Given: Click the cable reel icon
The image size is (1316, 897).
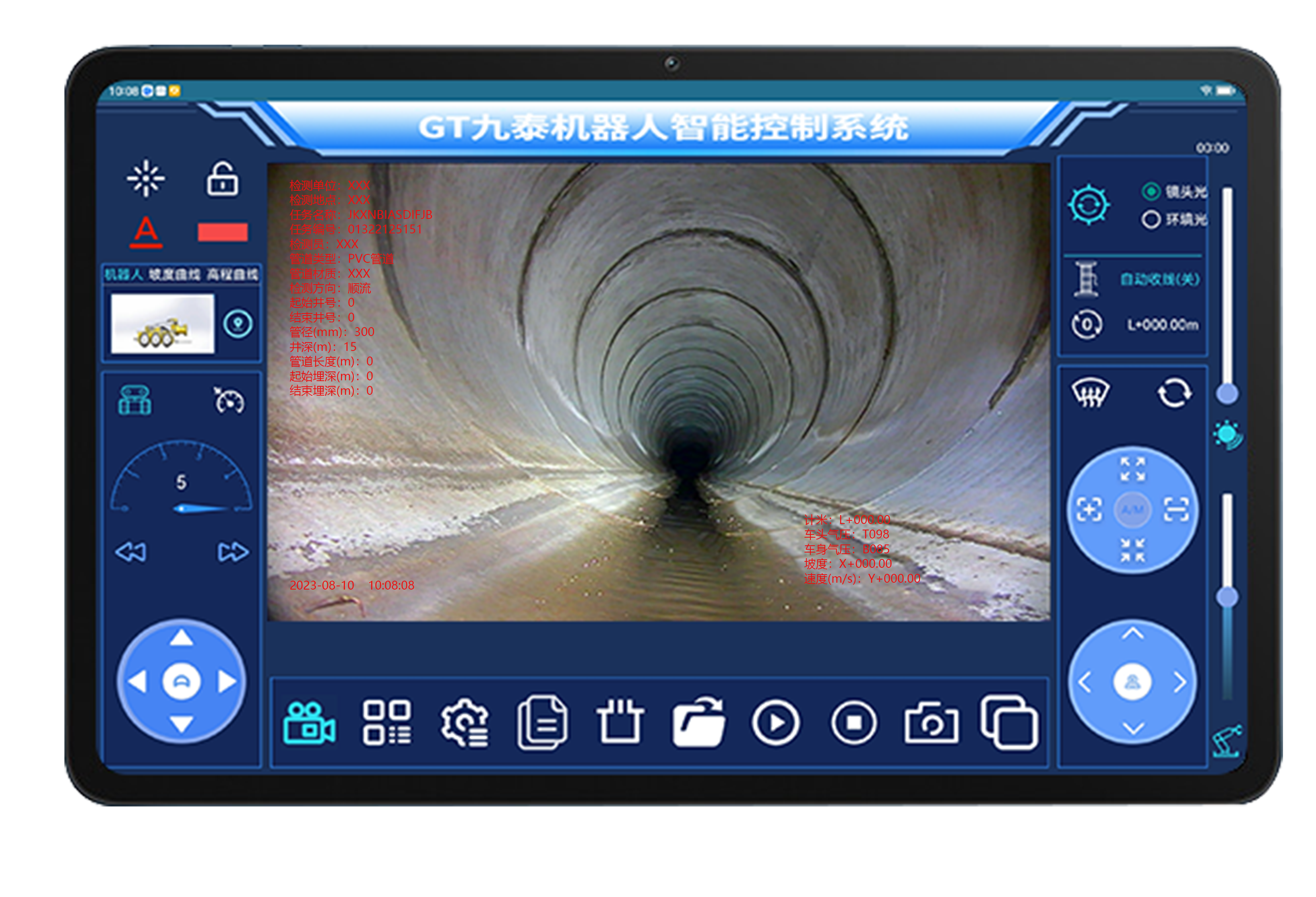Looking at the screenshot, I should [1086, 279].
